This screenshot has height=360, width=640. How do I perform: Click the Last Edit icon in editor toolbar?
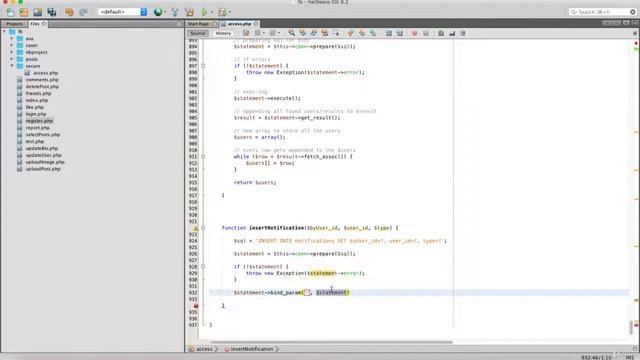coord(246,33)
